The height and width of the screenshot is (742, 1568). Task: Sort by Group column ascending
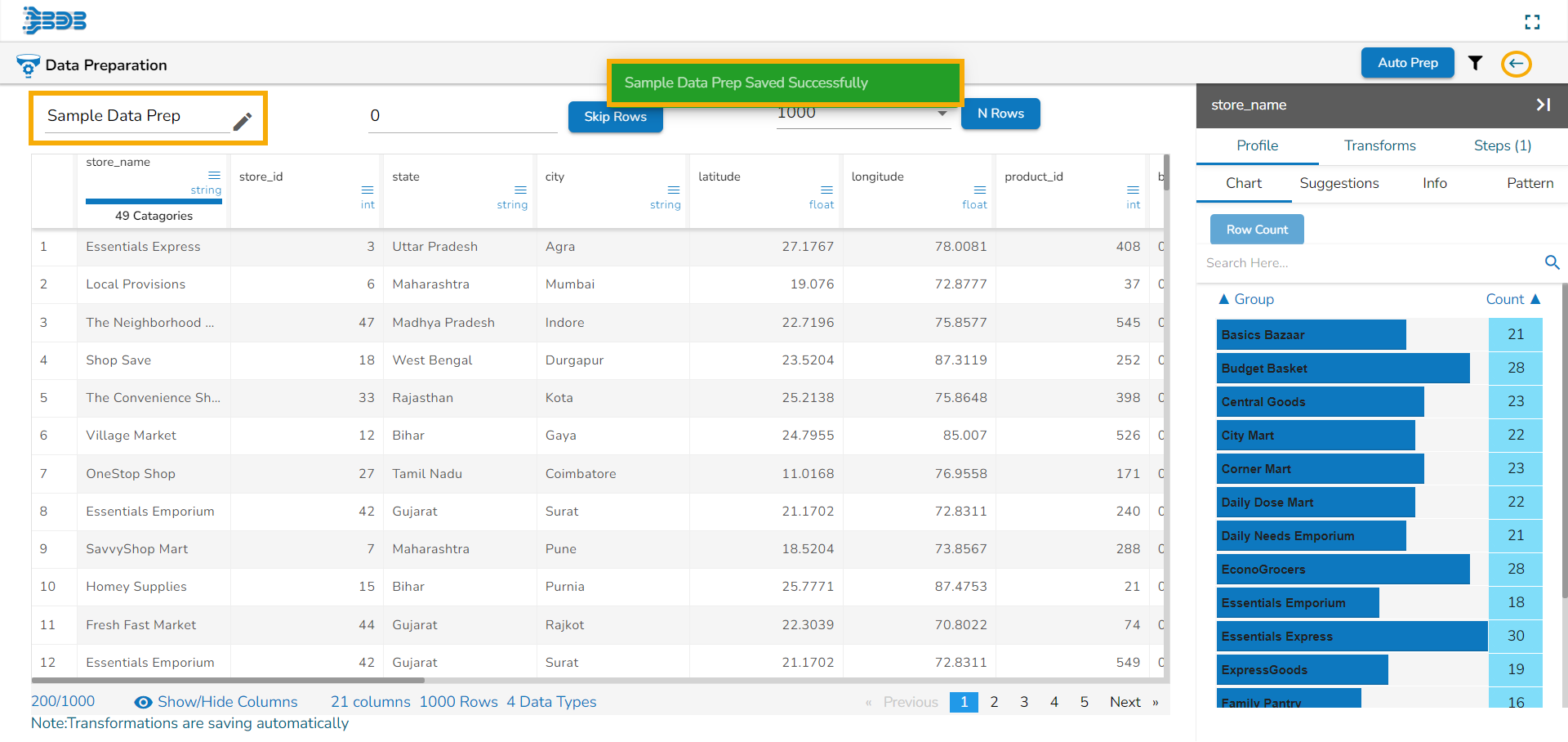tap(1245, 299)
